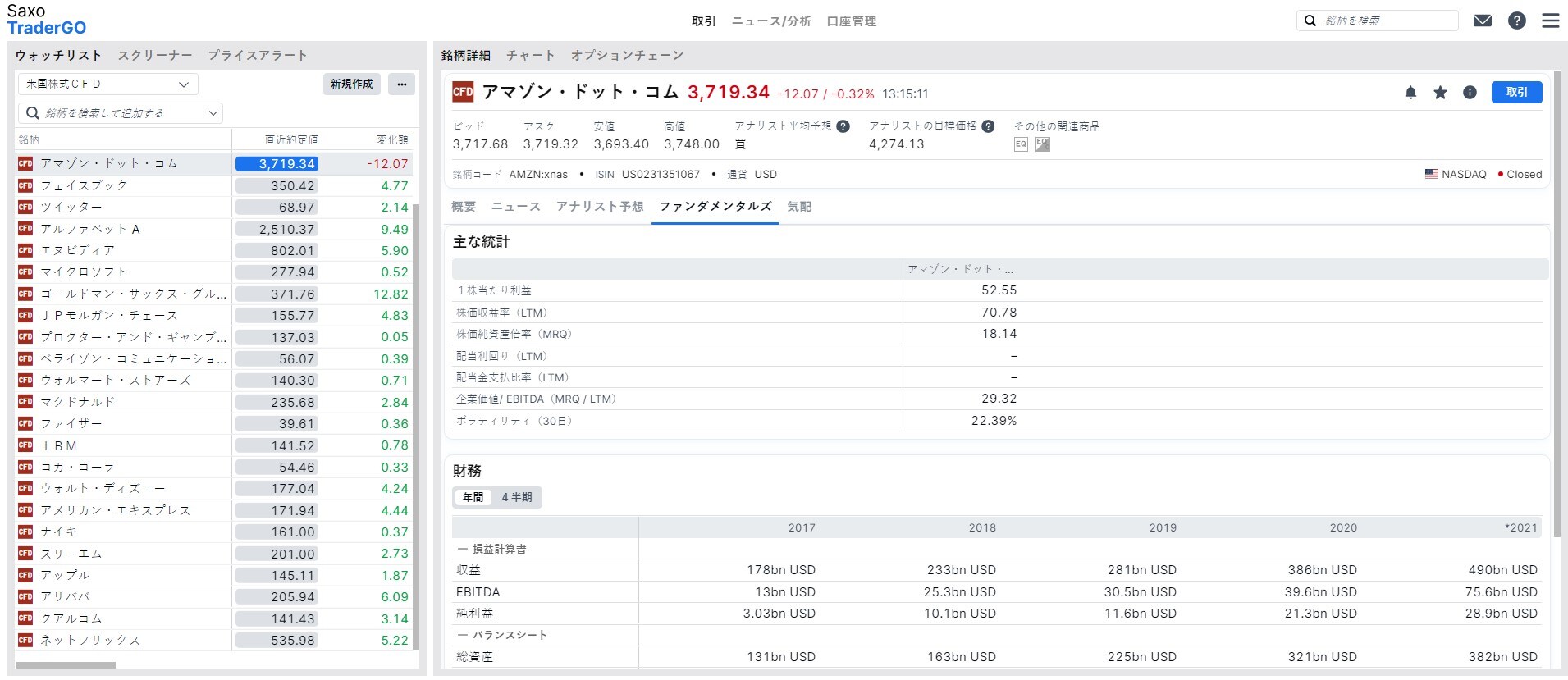The width and height of the screenshot is (1568, 680).
Task: Click the 銘柄 column header
Action: pyautogui.click(x=29, y=139)
